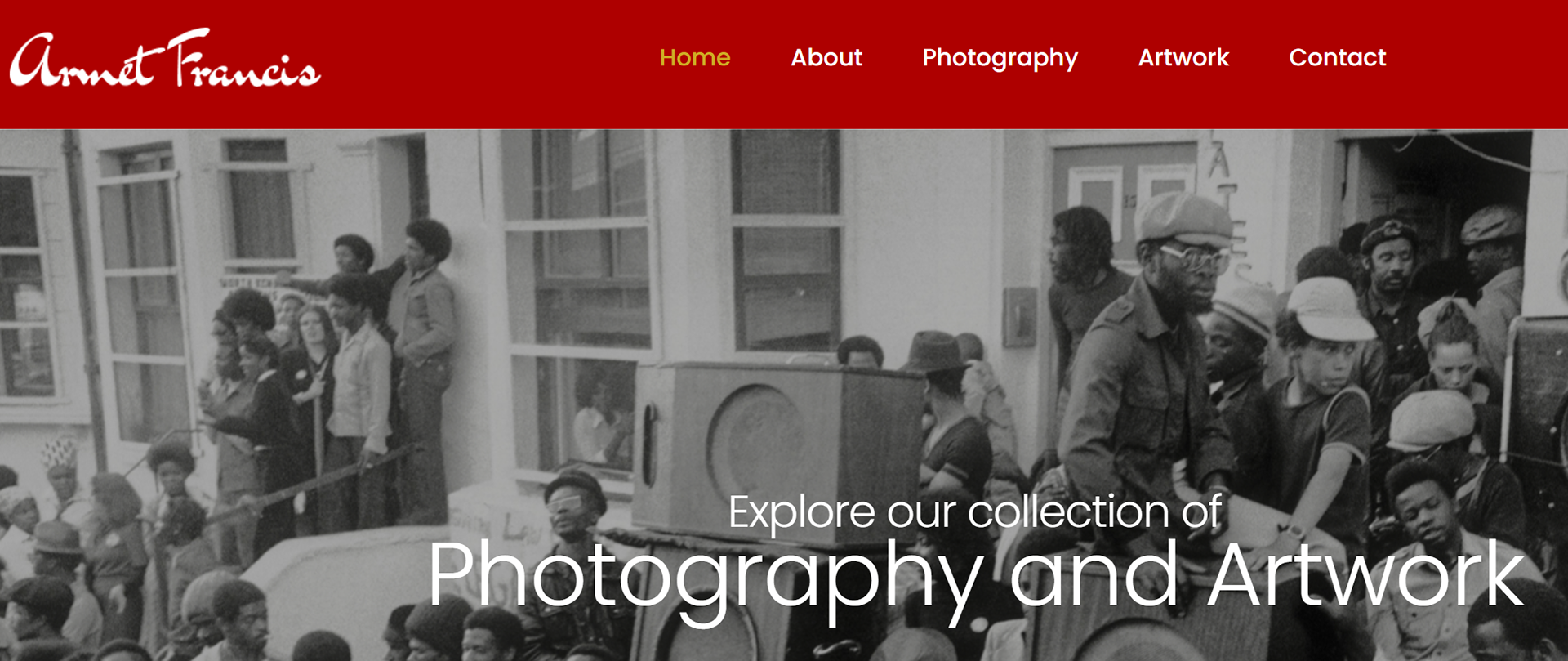Open the Contact page link

tap(1337, 57)
